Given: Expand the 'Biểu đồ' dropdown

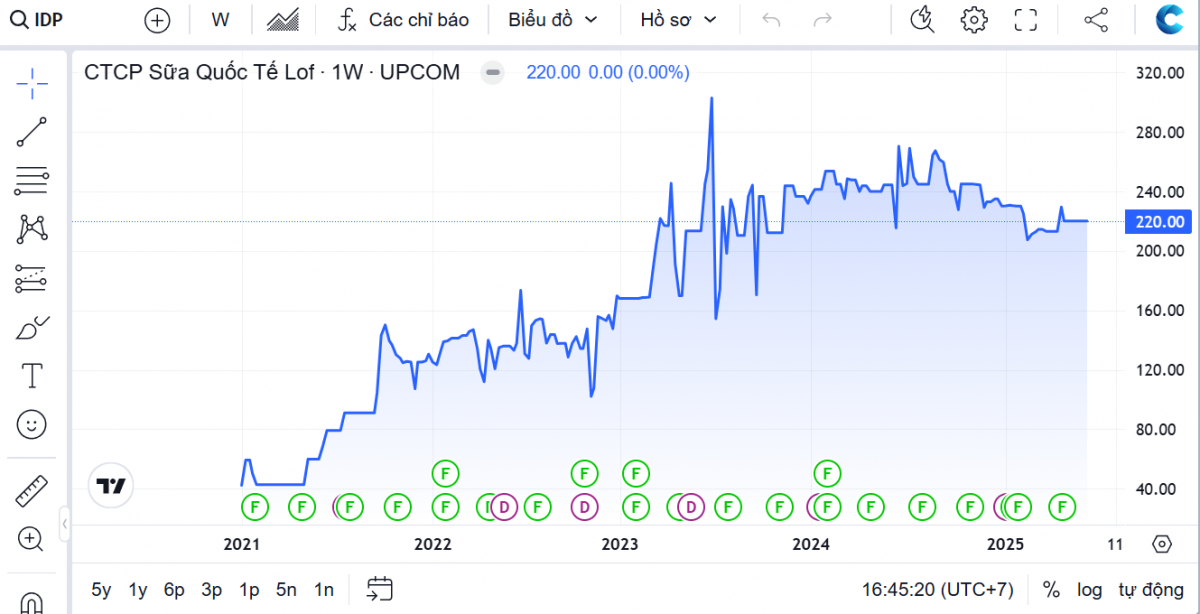Looking at the screenshot, I should click(552, 20).
